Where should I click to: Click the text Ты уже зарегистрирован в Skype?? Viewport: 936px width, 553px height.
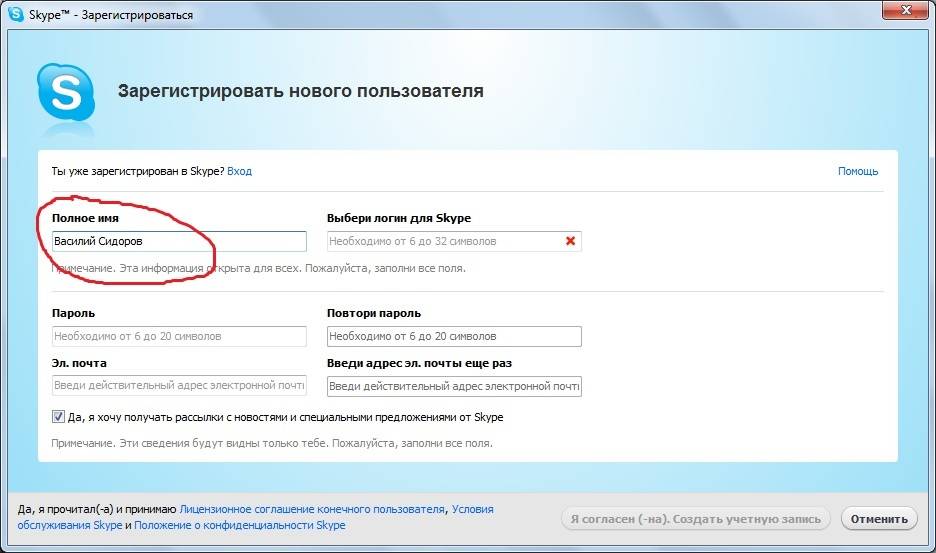(138, 171)
